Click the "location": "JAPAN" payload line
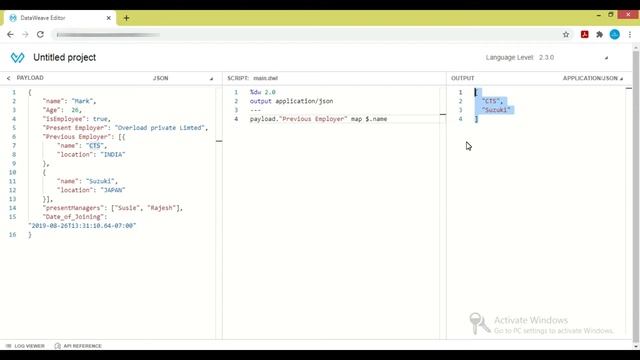The image size is (640, 360). (91, 190)
